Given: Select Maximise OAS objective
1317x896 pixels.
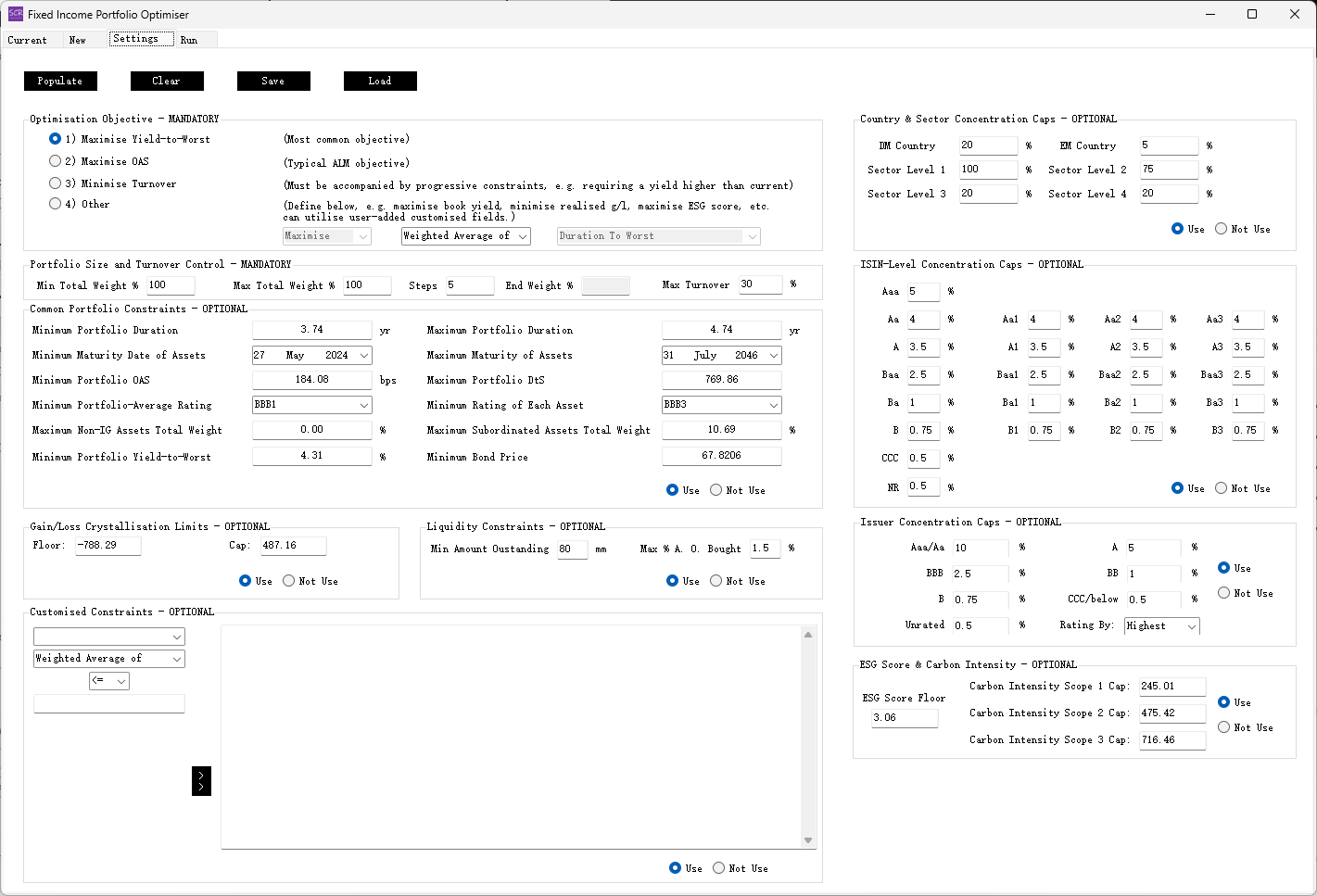Looking at the screenshot, I should 56,161.
